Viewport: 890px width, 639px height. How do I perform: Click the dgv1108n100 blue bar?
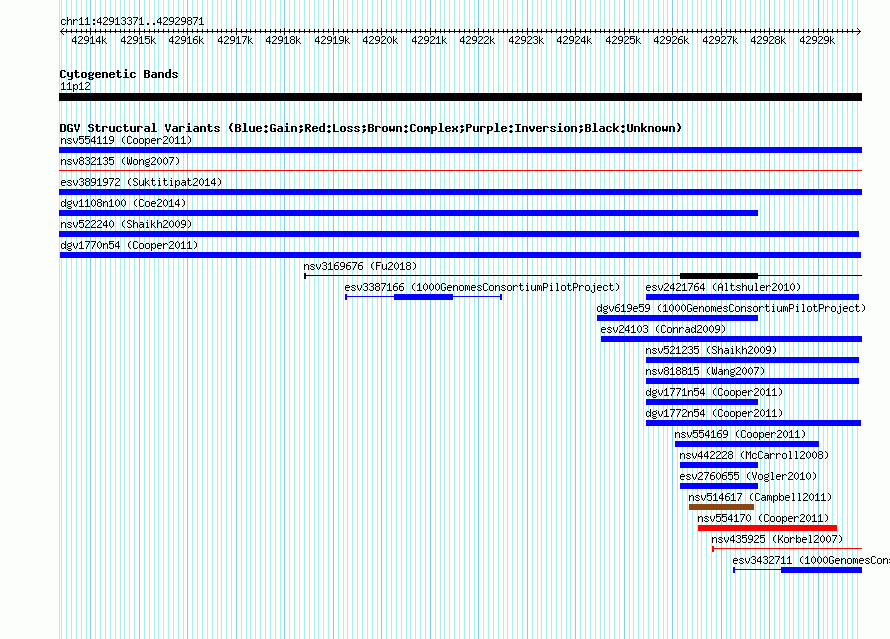[409, 213]
